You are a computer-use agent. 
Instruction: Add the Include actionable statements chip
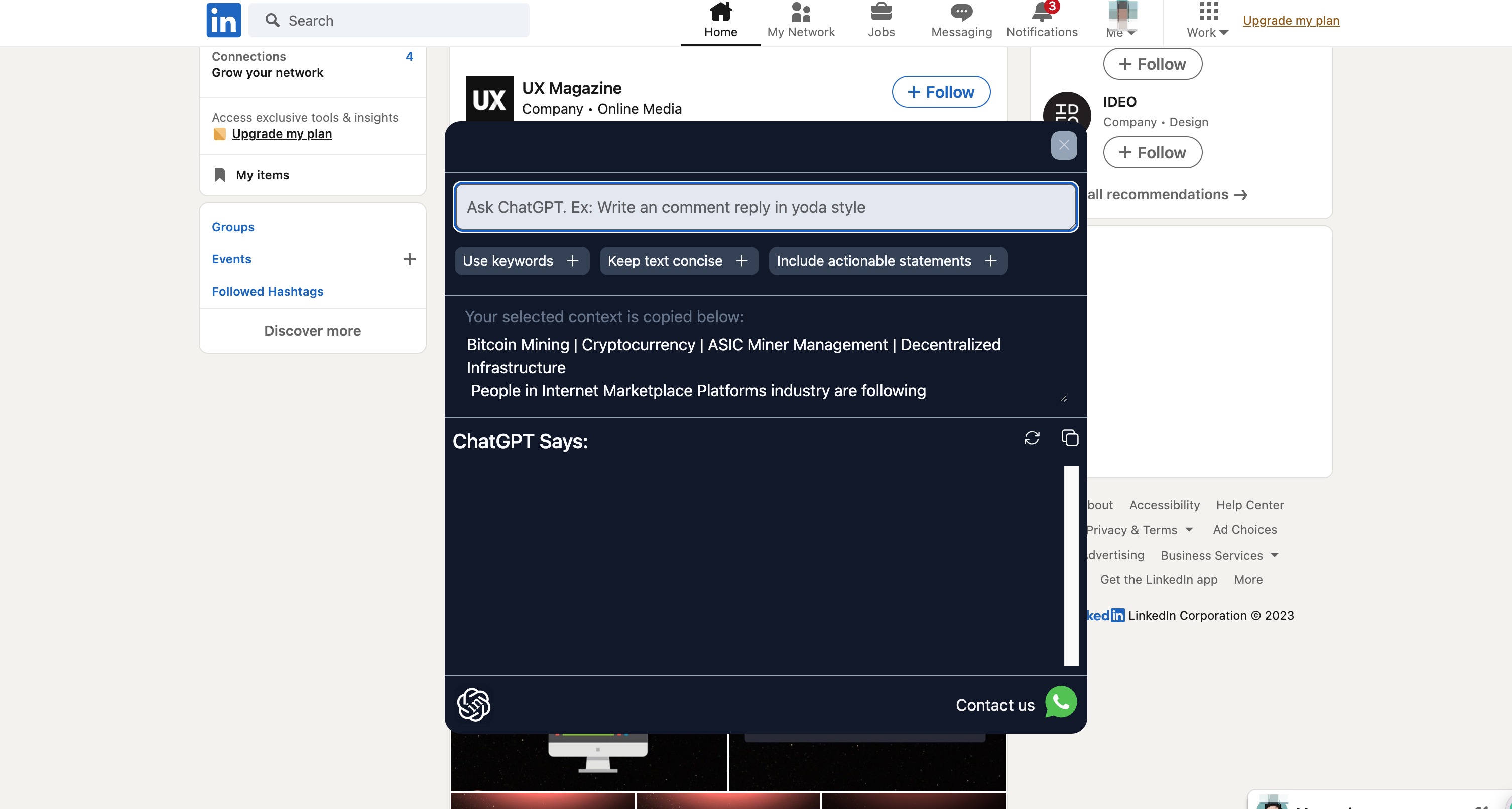(888, 261)
